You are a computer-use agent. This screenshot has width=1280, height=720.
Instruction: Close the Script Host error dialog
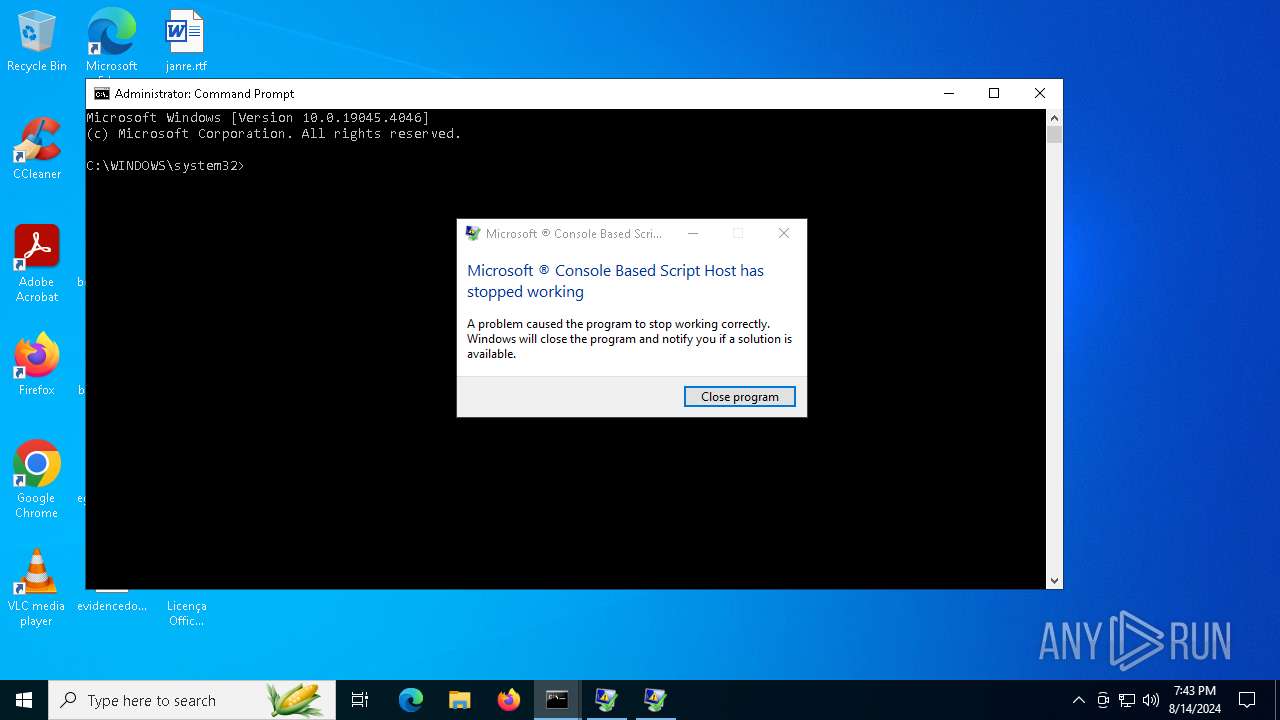tap(784, 234)
